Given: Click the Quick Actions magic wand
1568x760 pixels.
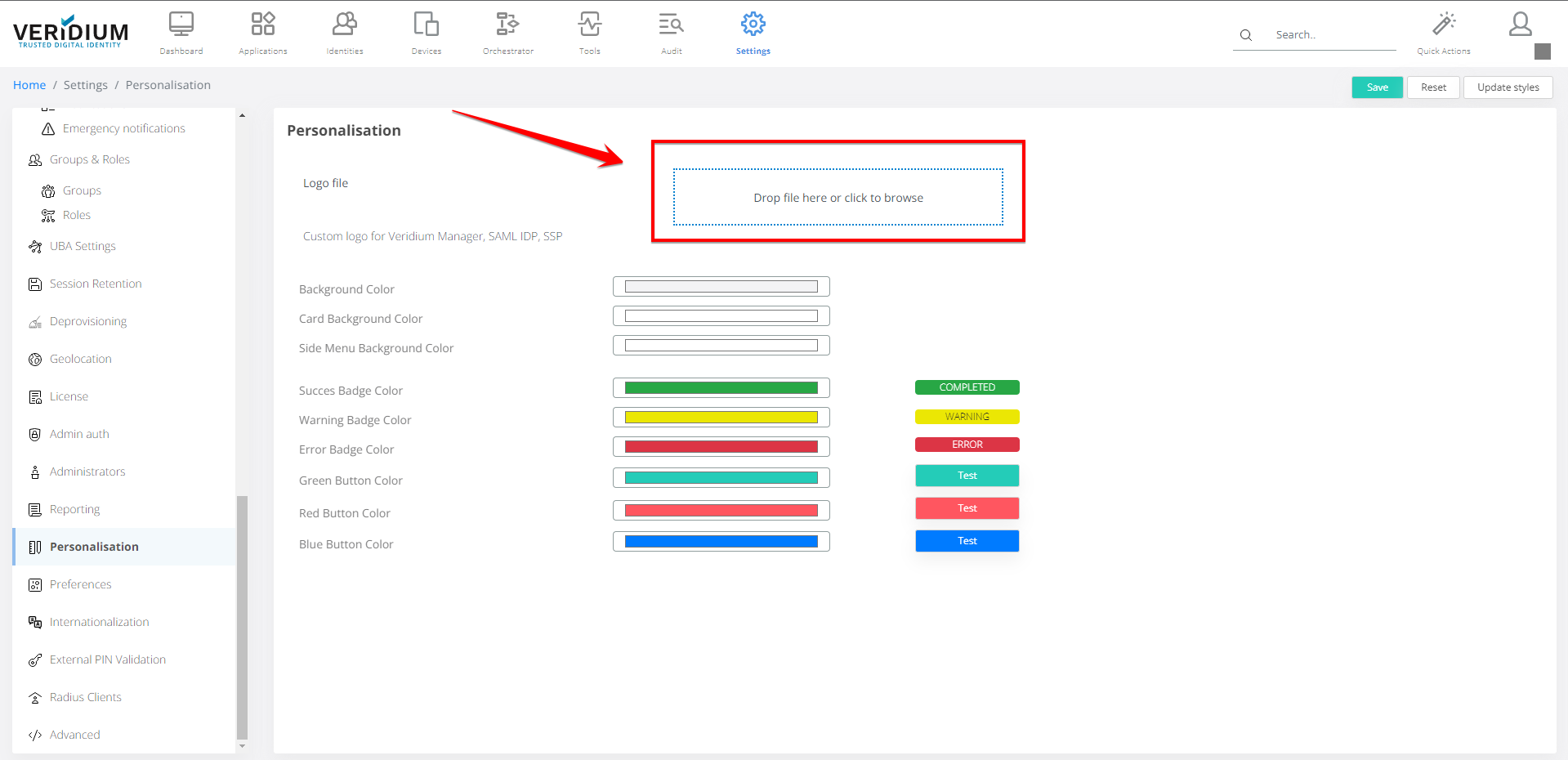Looking at the screenshot, I should [x=1443, y=25].
